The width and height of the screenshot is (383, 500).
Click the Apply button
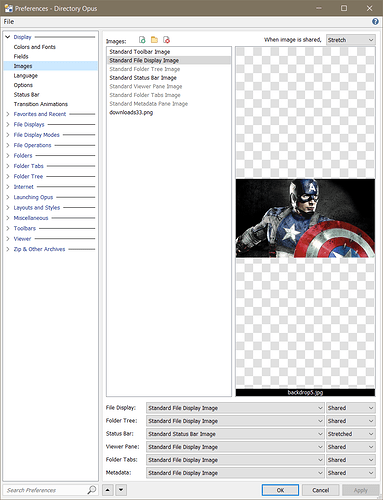[x=361, y=490]
